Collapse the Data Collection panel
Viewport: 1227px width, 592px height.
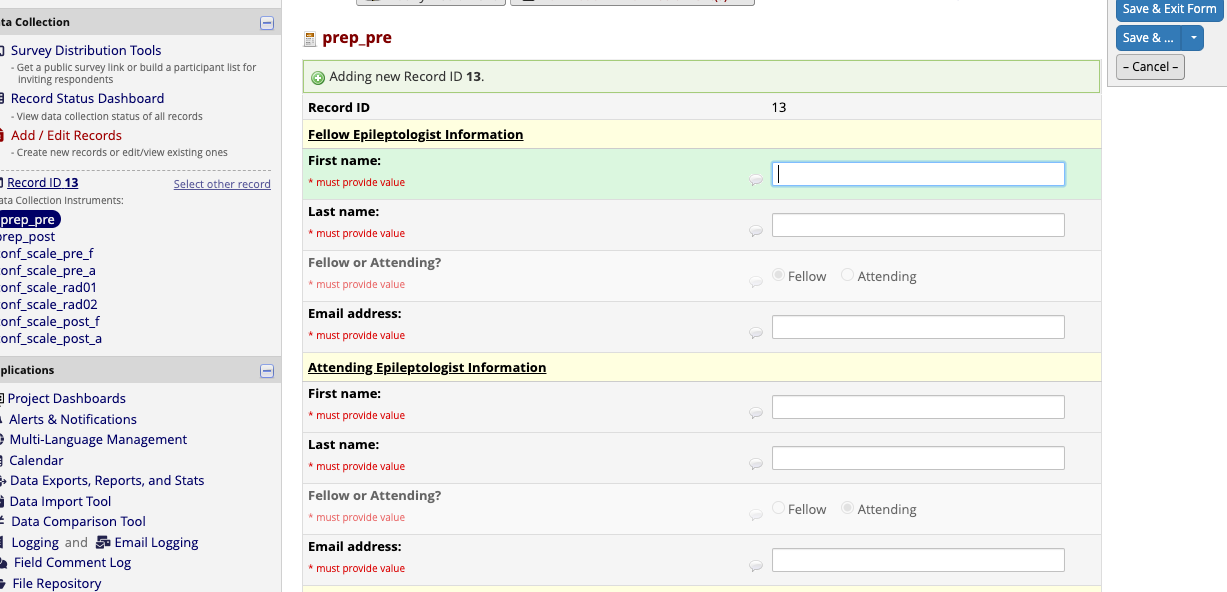[267, 22]
